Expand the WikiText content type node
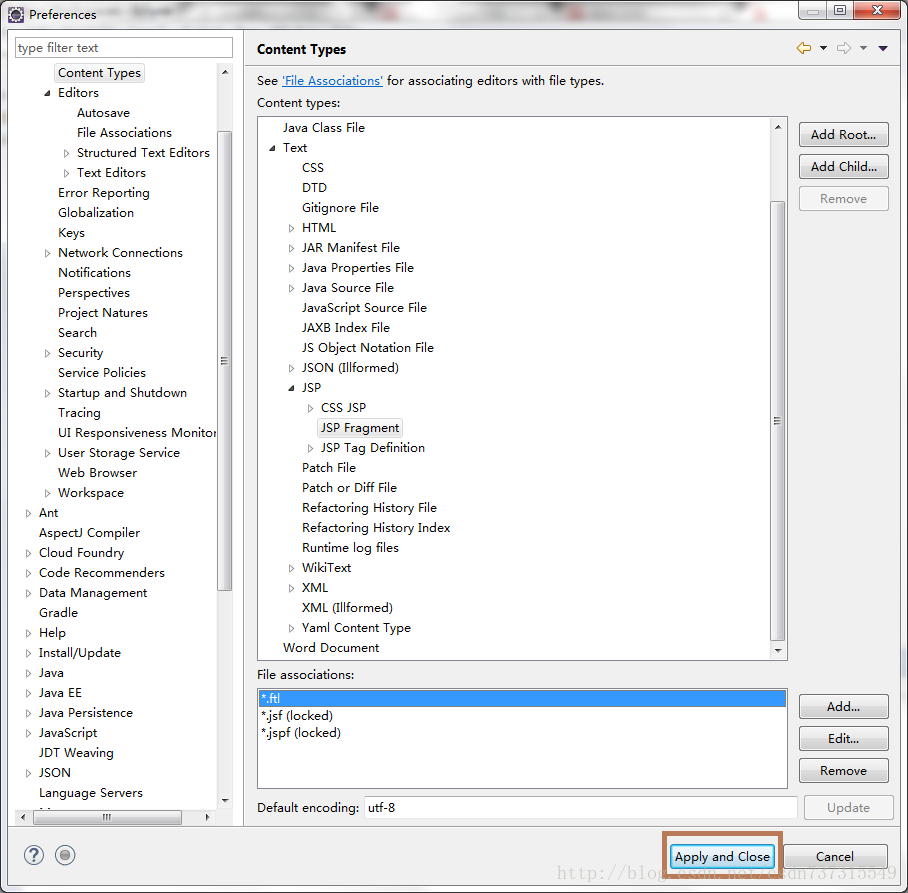The width and height of the screenshot is (908, 893). [291, 569]
